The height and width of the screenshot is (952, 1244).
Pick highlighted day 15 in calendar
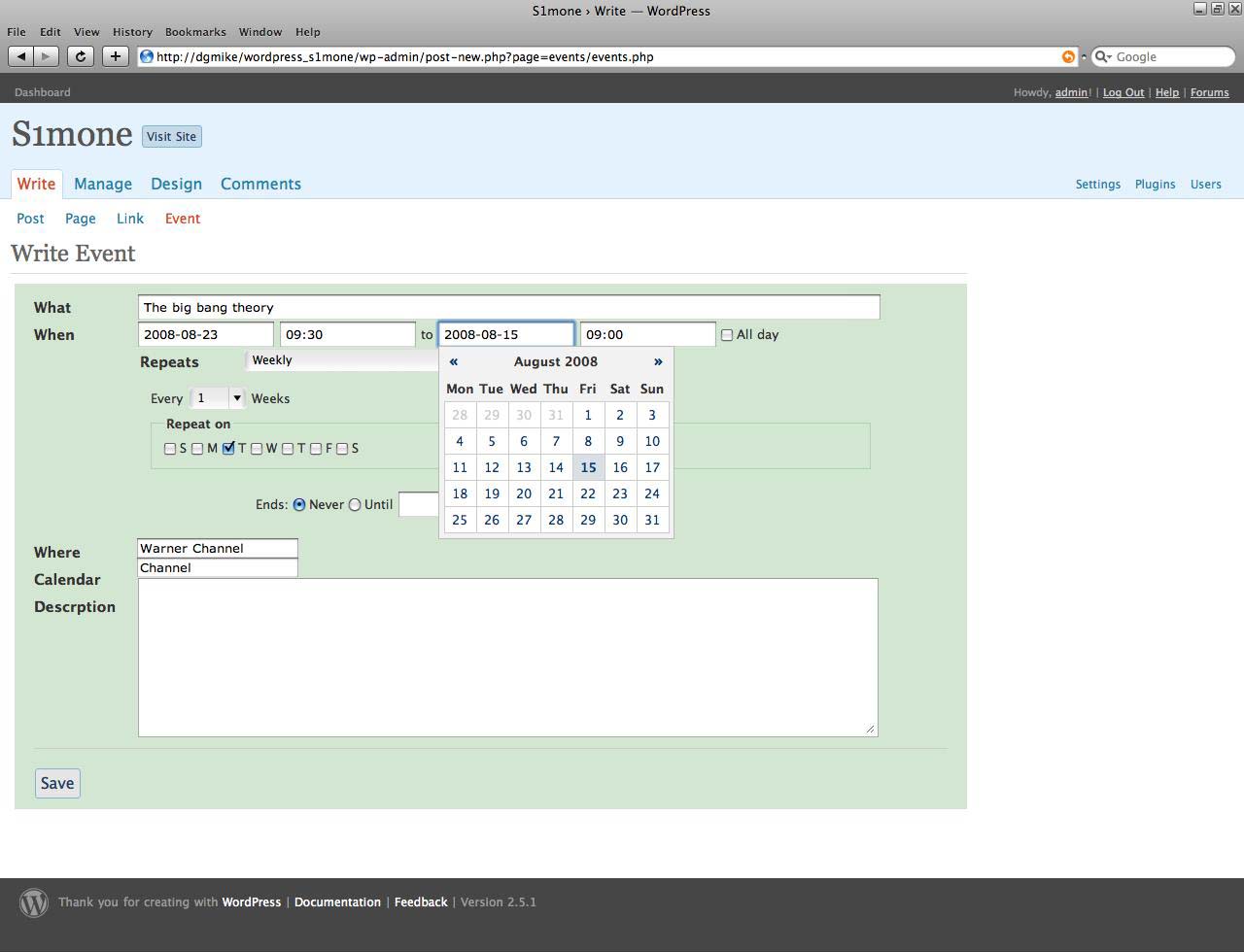tap(588, 467)
